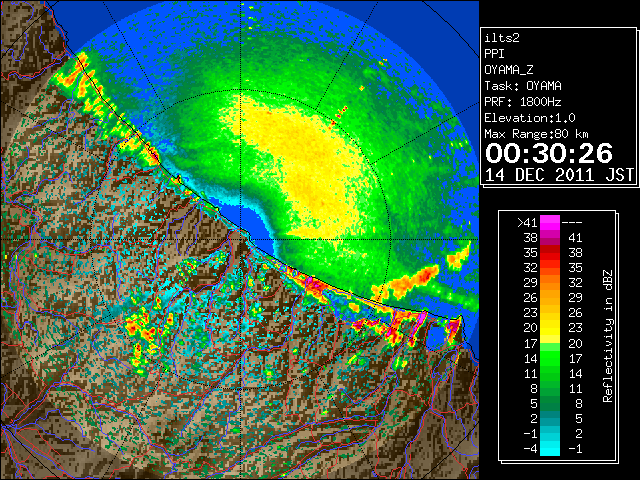The image size is (640, 480).
Task: Click the 'Max Range:80 km' text
Action: (x=537, y=134)
